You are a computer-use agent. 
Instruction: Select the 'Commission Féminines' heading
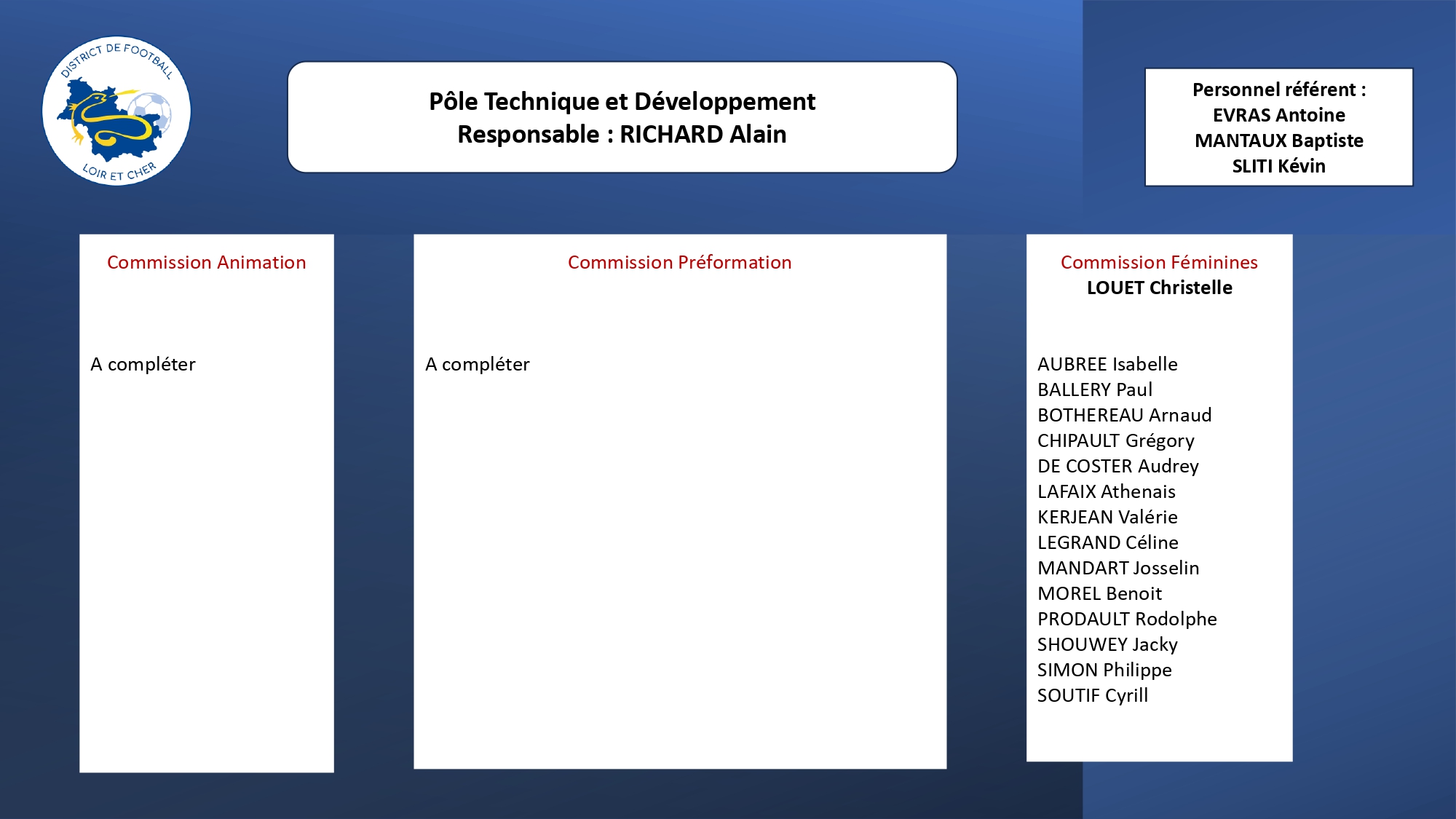tap(1159, 262)
